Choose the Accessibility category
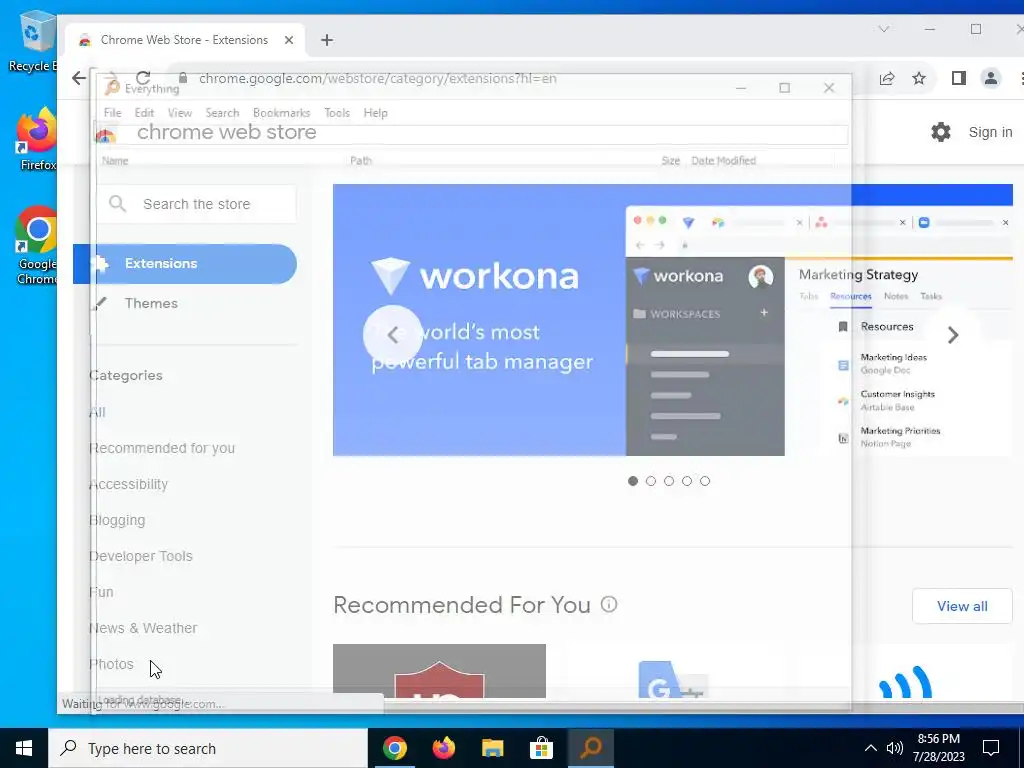Image resolution: width=1024 pixels, height=768 pixels. click(129, 484)
